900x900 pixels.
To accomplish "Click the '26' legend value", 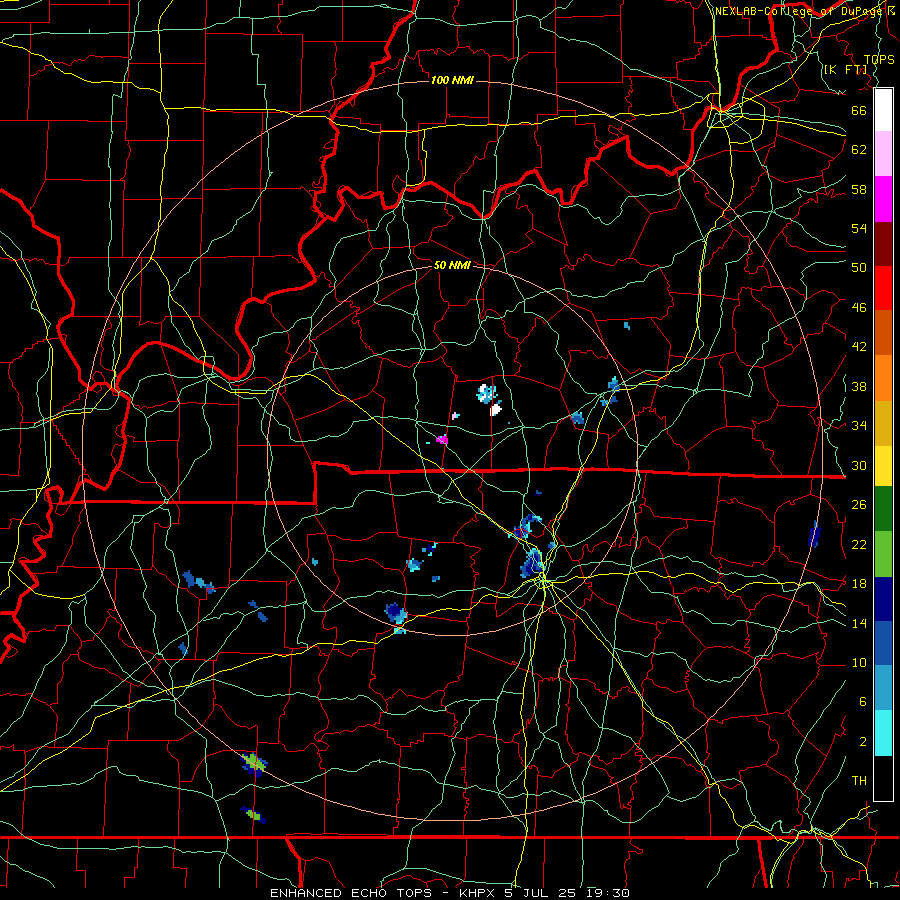I will (859, 505).
